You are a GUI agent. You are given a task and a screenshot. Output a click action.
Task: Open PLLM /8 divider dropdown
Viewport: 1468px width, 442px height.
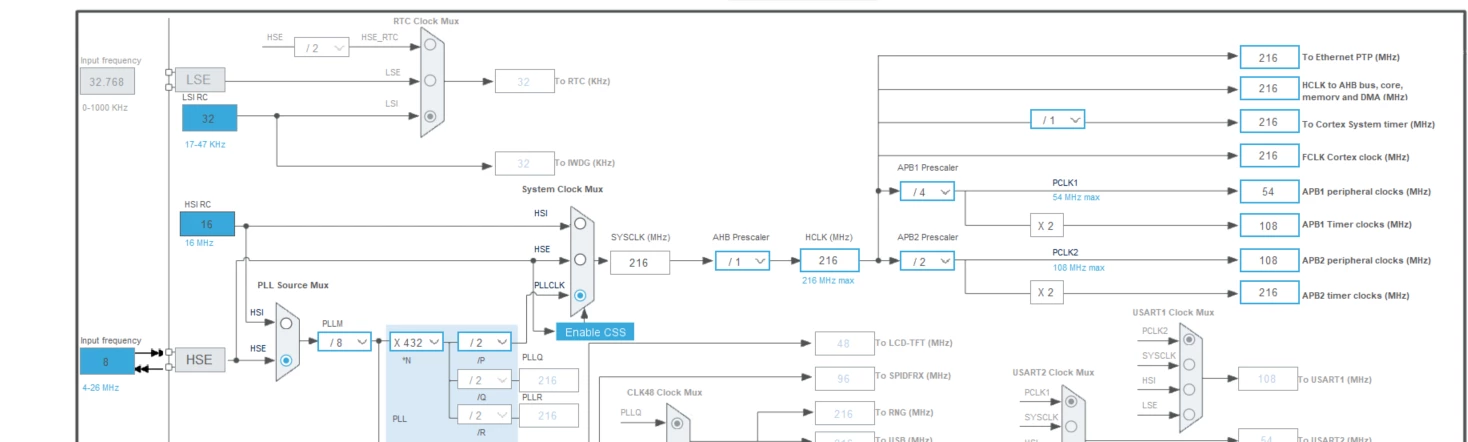345,342
